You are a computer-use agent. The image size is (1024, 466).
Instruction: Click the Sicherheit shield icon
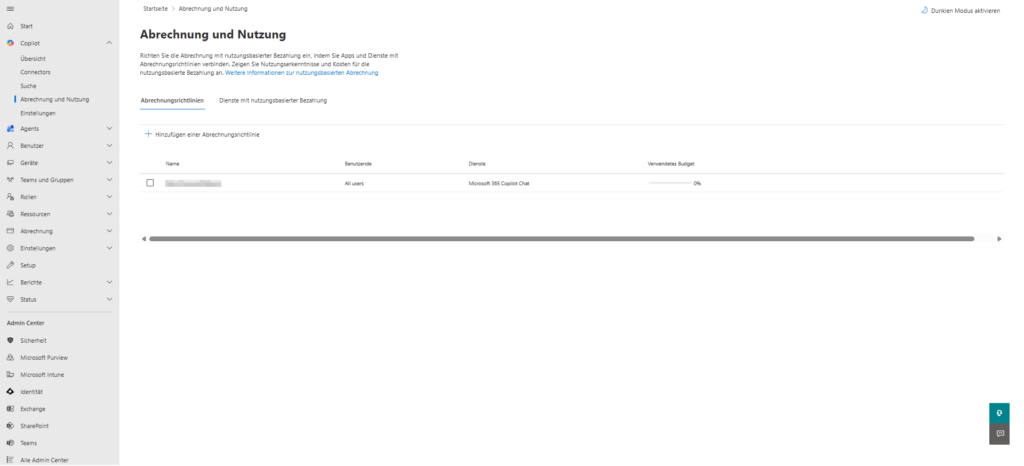(10, 340)
